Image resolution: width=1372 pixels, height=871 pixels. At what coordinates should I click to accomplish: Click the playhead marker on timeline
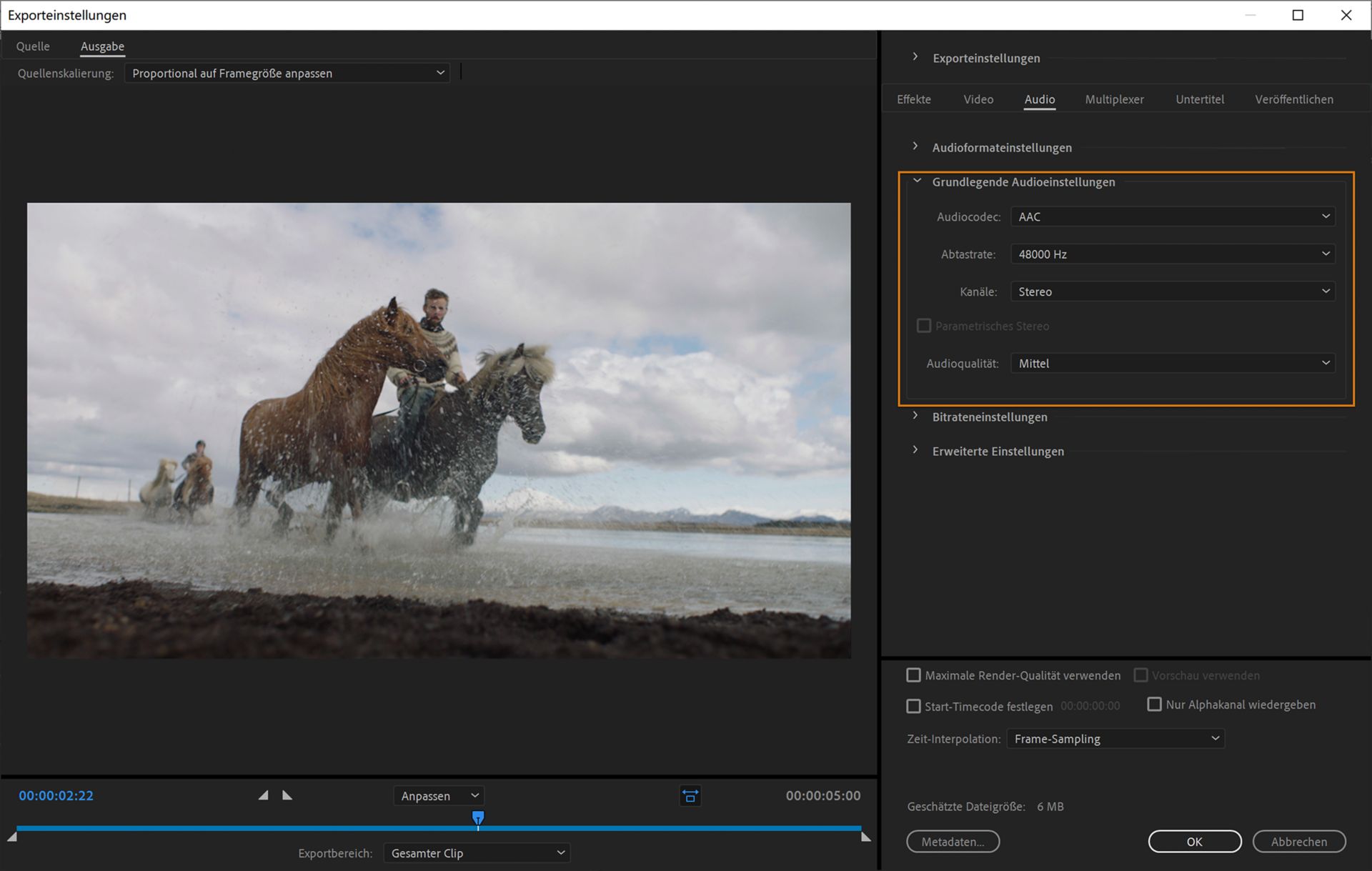coord(478,817)
